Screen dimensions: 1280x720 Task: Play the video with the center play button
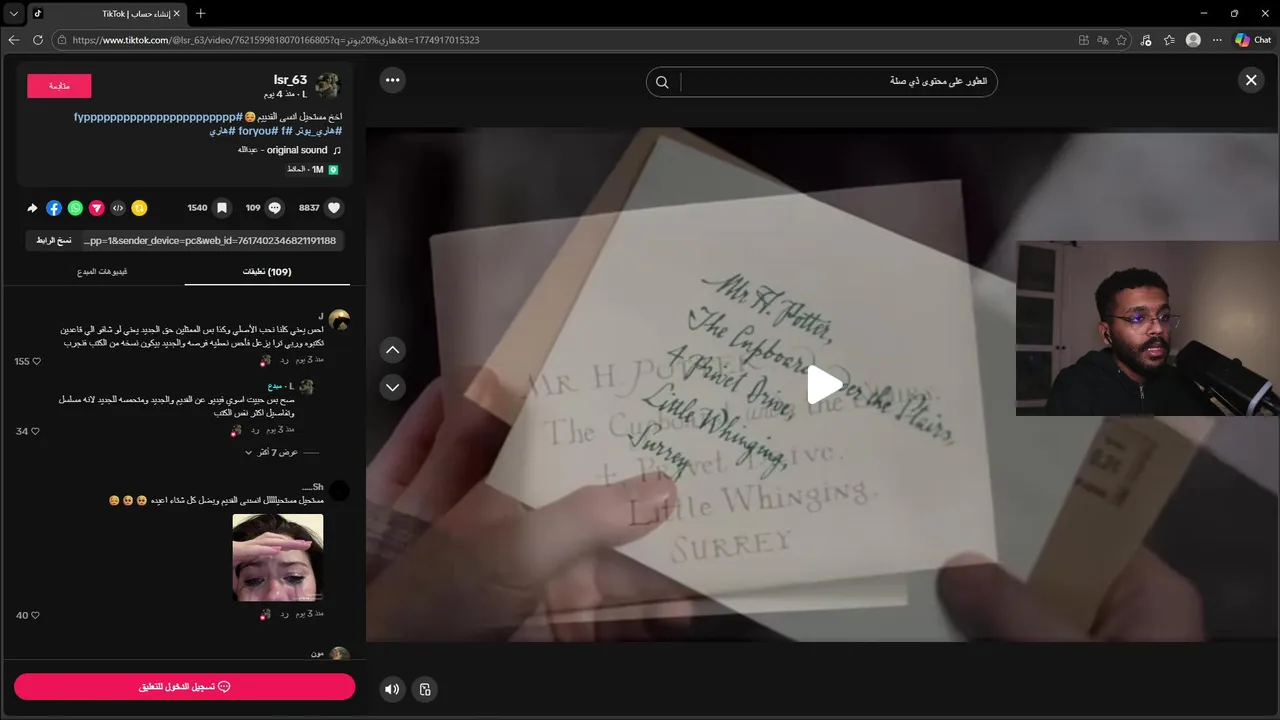824,385
